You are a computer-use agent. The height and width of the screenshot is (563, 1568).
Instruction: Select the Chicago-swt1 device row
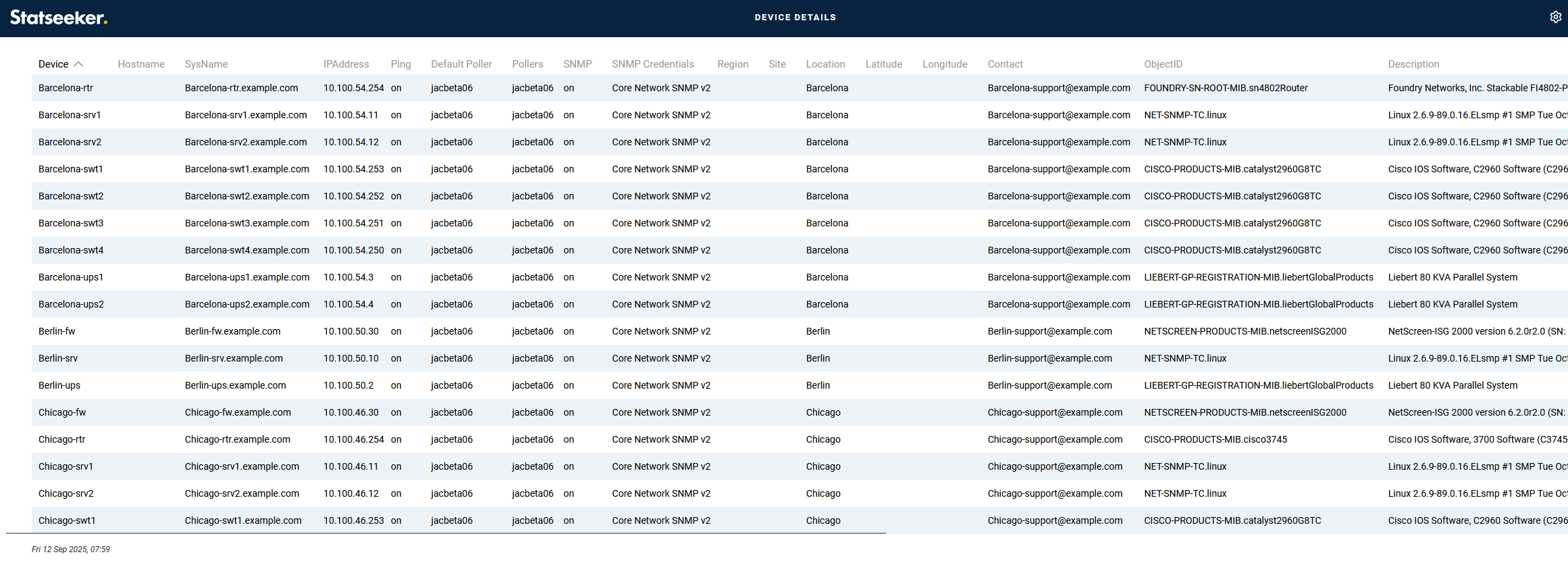point(67,520)
